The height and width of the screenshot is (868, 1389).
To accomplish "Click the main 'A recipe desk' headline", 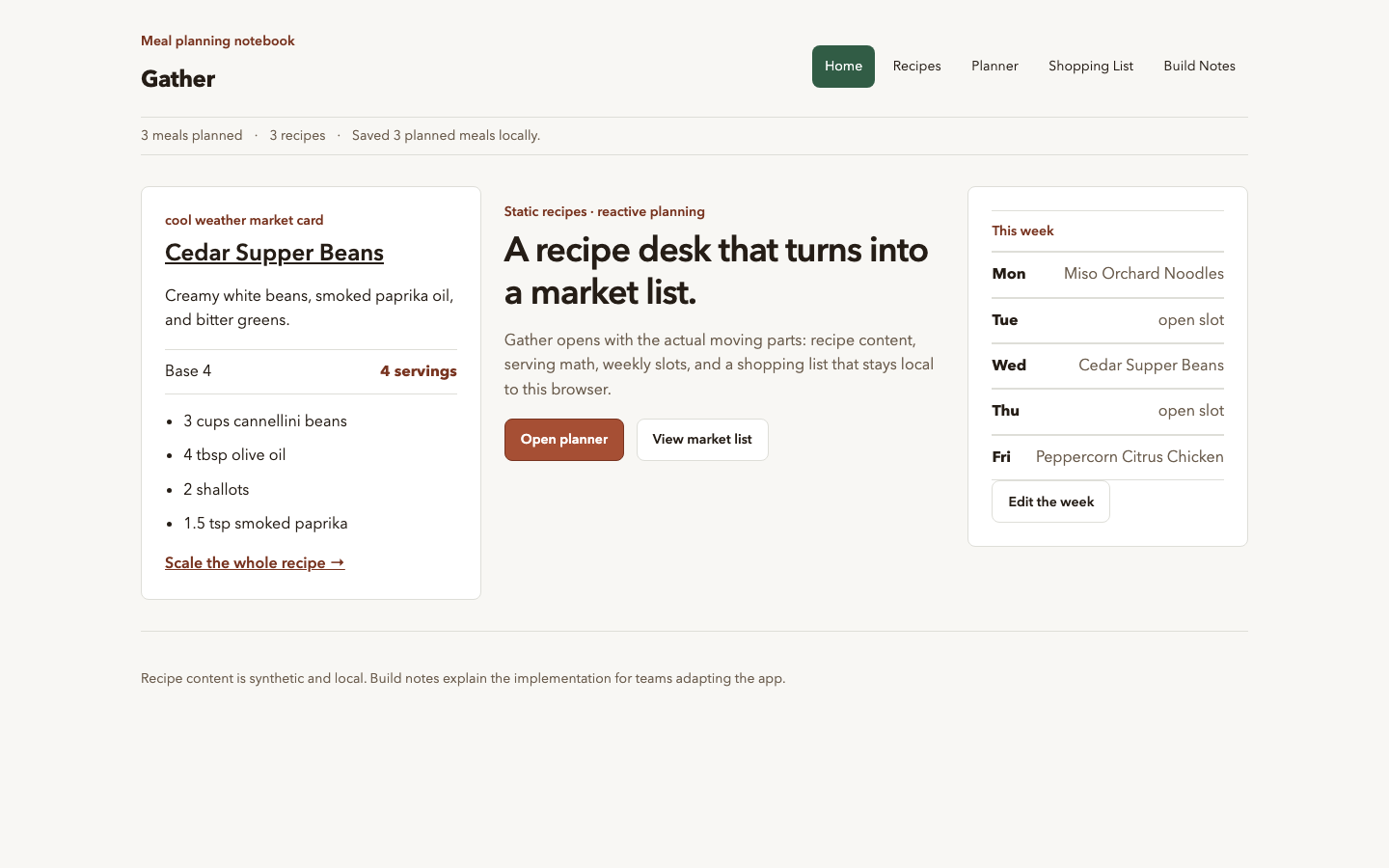I will point(717,271).
